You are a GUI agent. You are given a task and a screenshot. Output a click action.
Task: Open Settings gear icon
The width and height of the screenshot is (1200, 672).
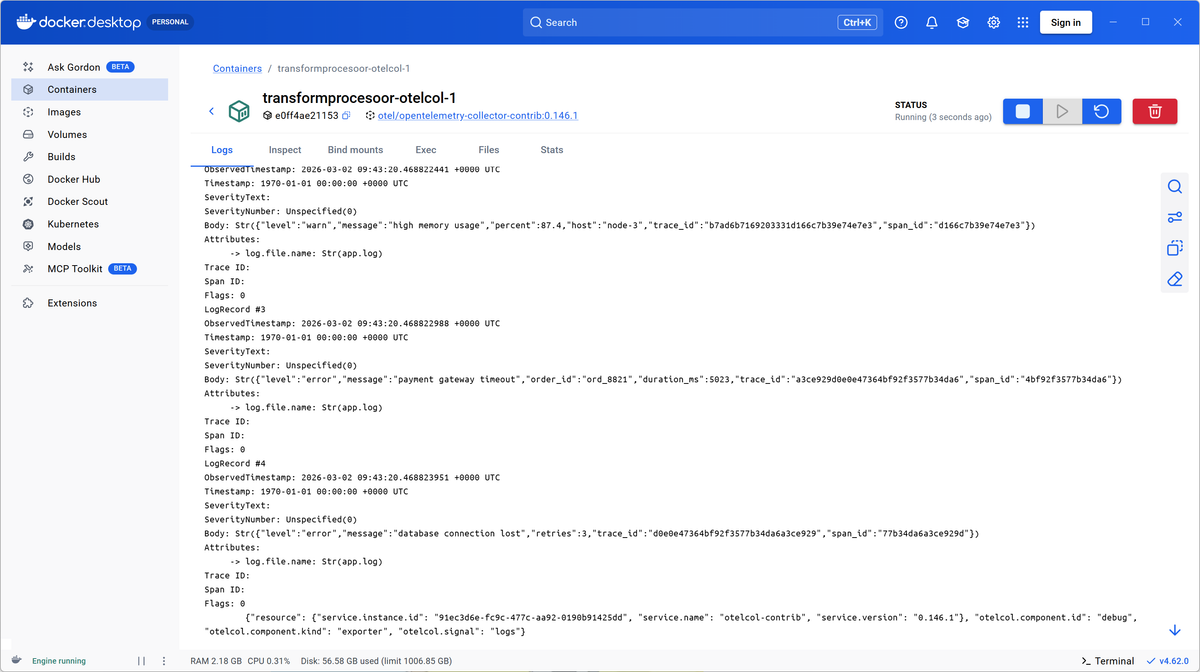pyautogui.click(x=994, y=22)
